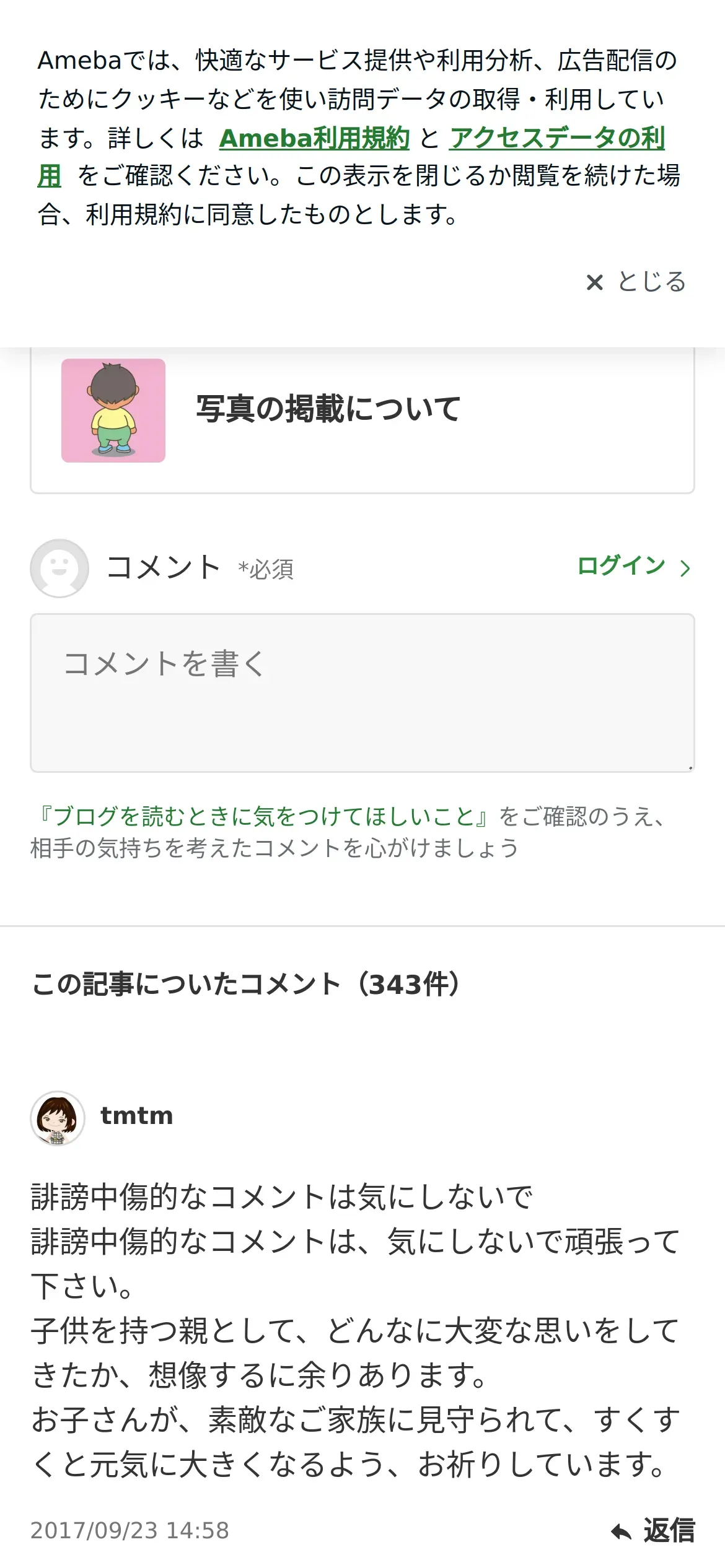Open the tmtm username profile
The image size is (725, 1568).
coord(137,1116)
